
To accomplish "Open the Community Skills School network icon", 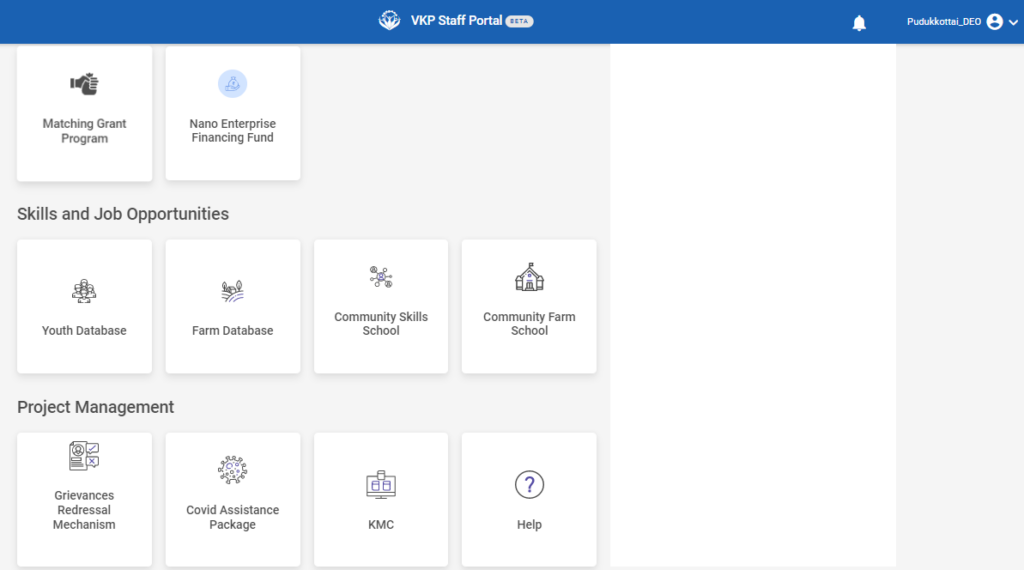I will pyautogui.click(x=381, y=278).
